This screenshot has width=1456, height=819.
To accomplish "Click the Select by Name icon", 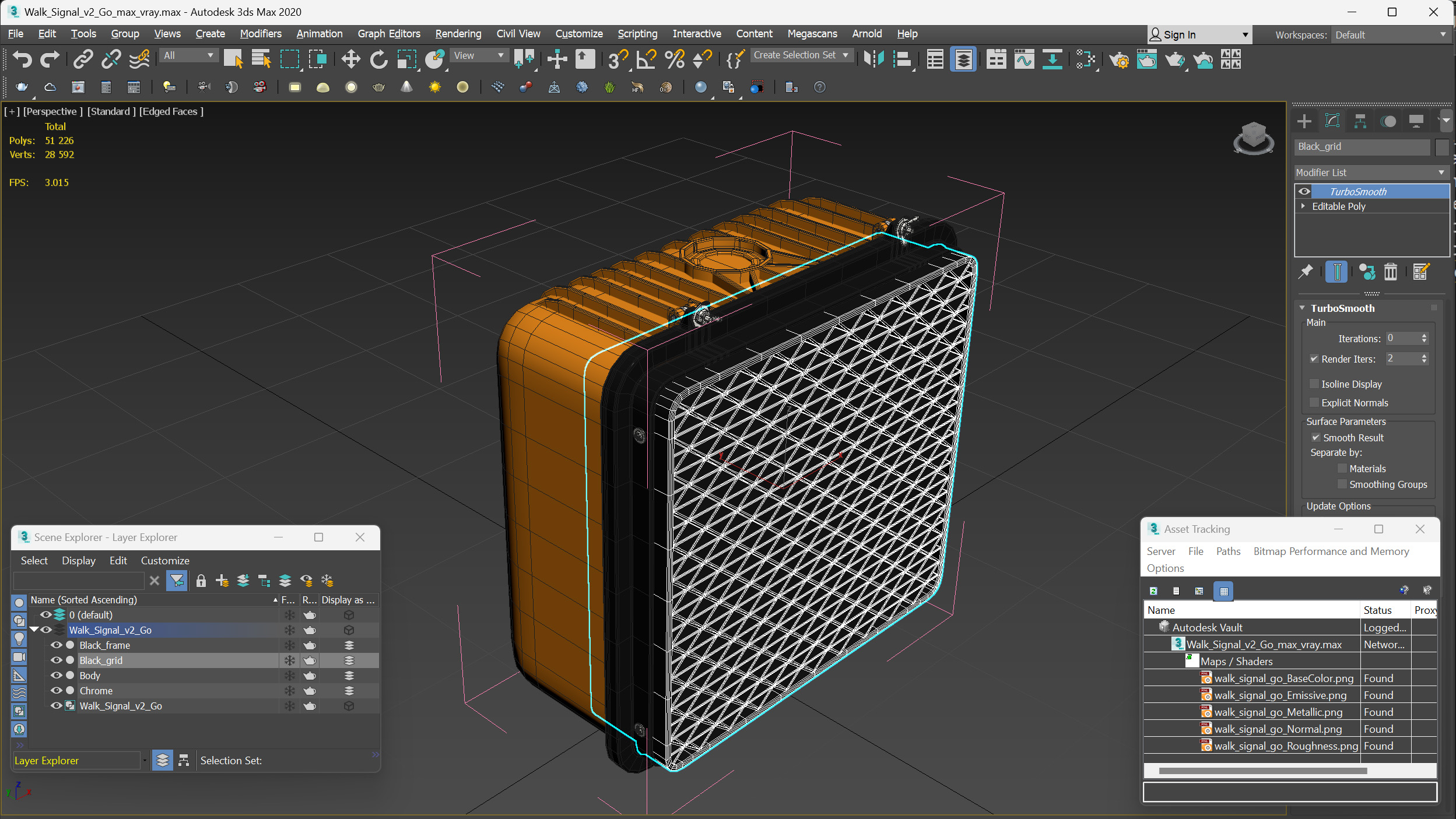I will (x=261, y=59).
